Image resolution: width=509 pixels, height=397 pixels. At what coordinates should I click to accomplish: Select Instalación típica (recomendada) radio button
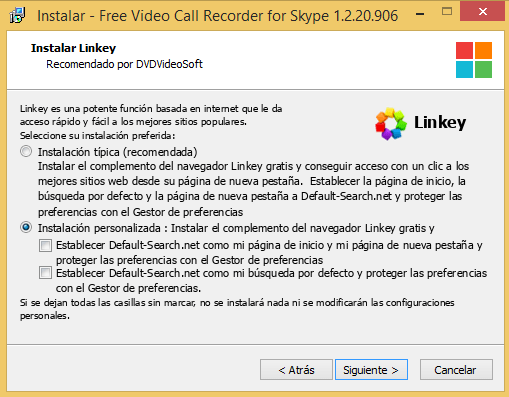coord(26,152)
